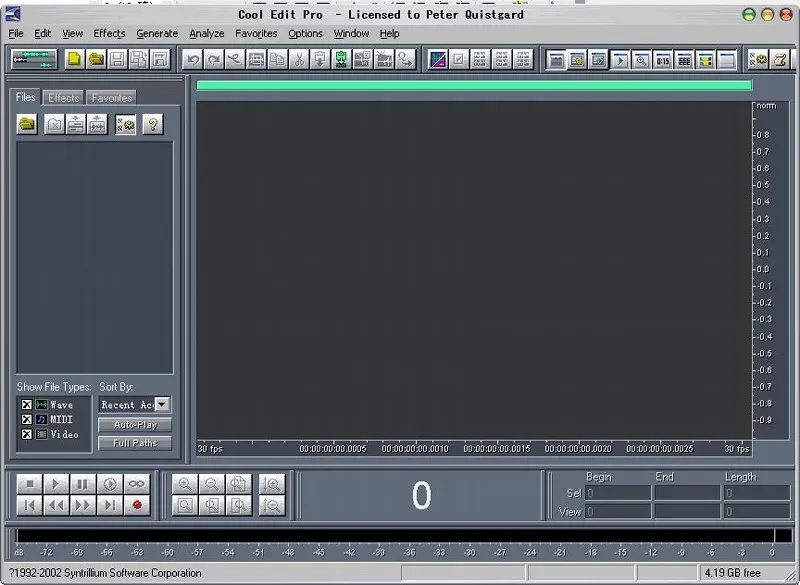Uncheck the Wave file type checkbox
Screen dimensions: 800x585
27,404
